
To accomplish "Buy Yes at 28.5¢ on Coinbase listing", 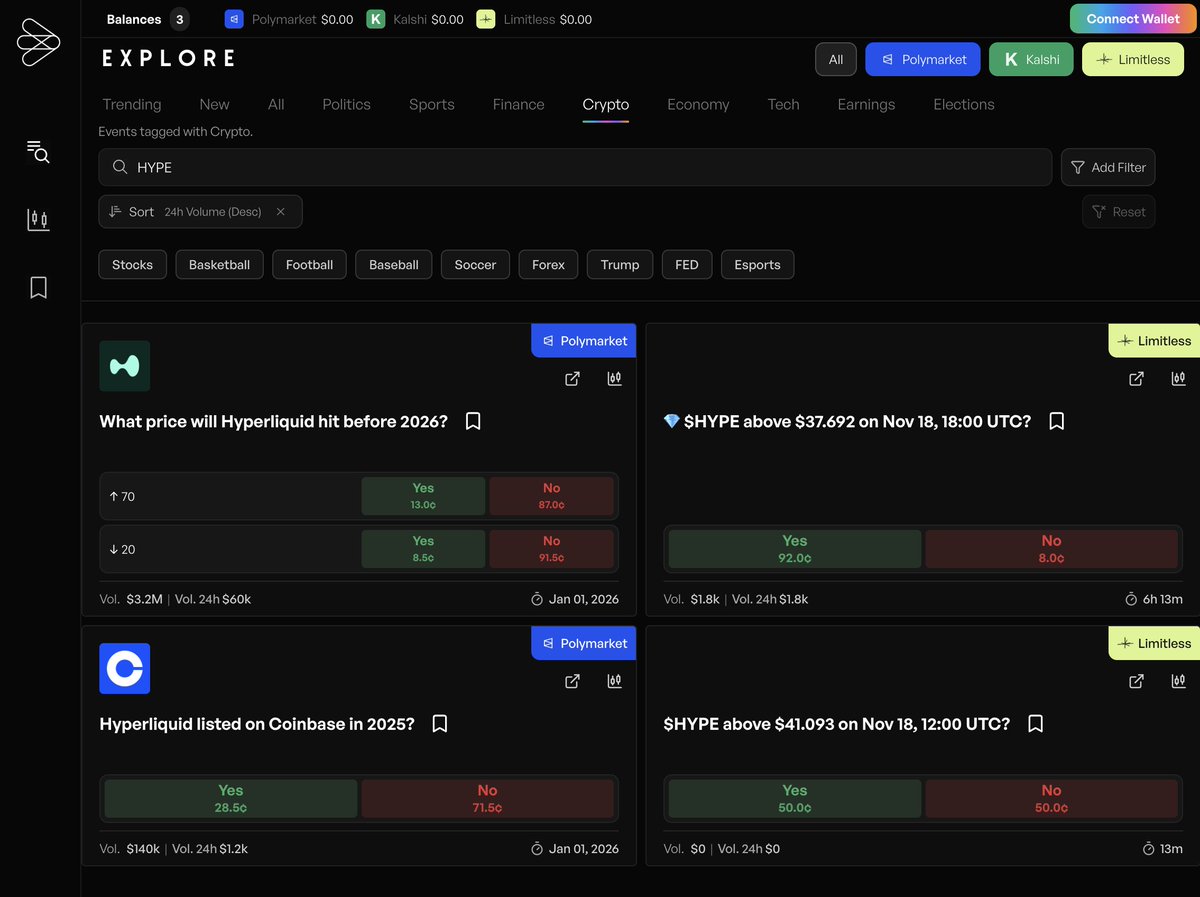I will point(231,799).
